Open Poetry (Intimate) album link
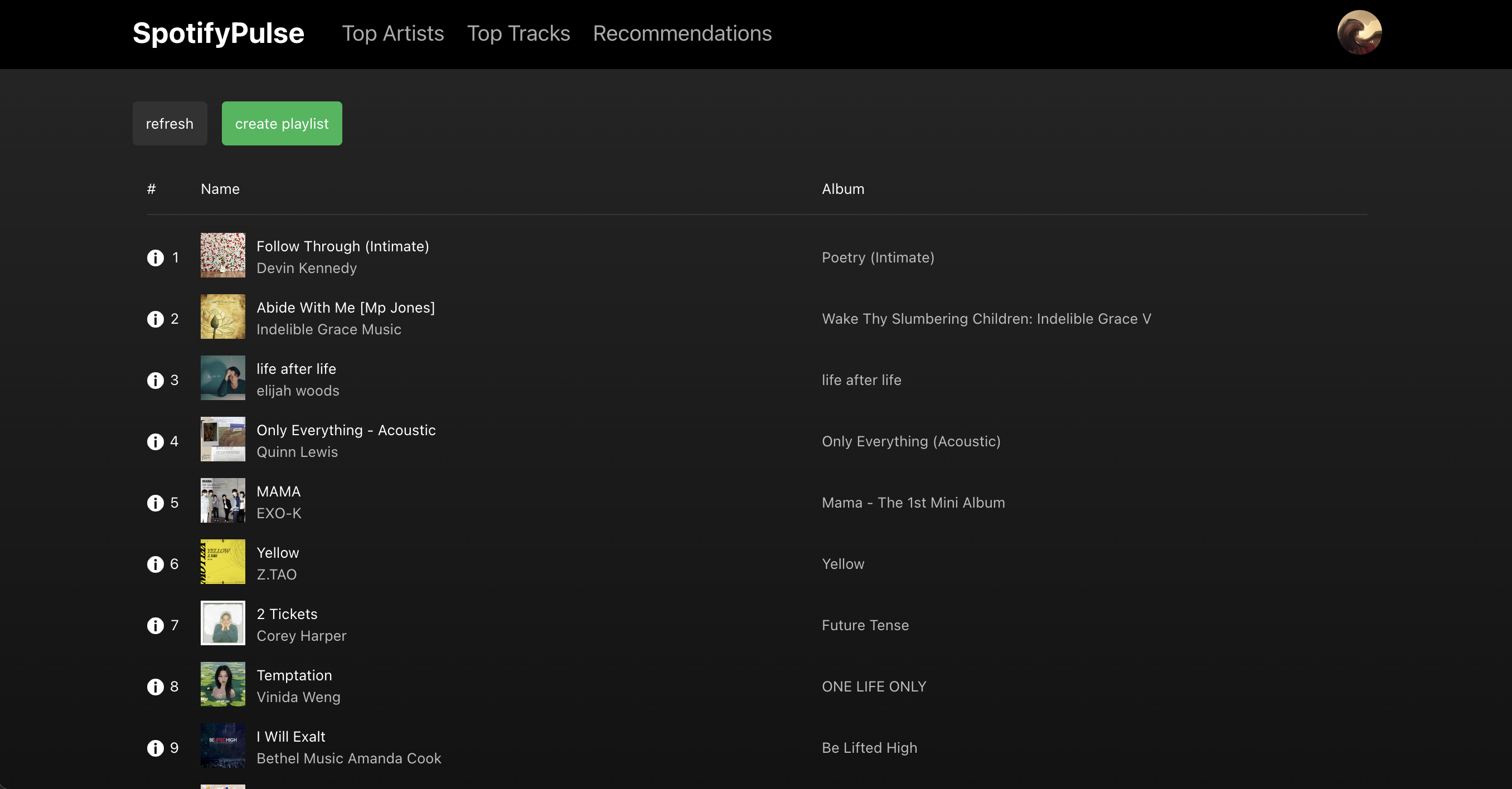The height and width of the screenshot is (789, 1512). (878, 257)
